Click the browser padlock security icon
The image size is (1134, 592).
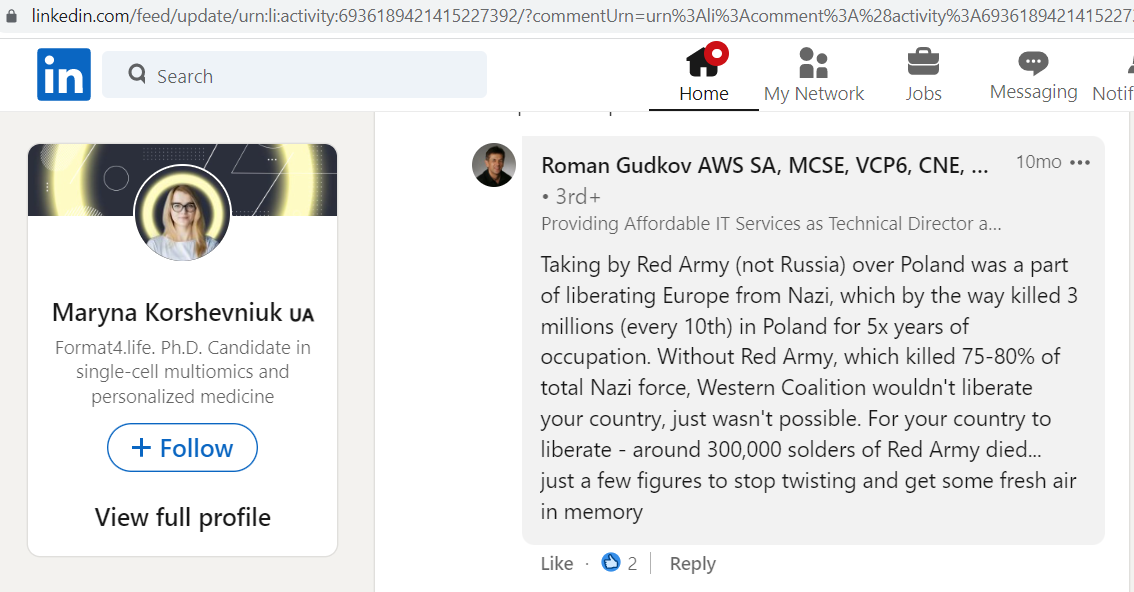tap(11, 15)
